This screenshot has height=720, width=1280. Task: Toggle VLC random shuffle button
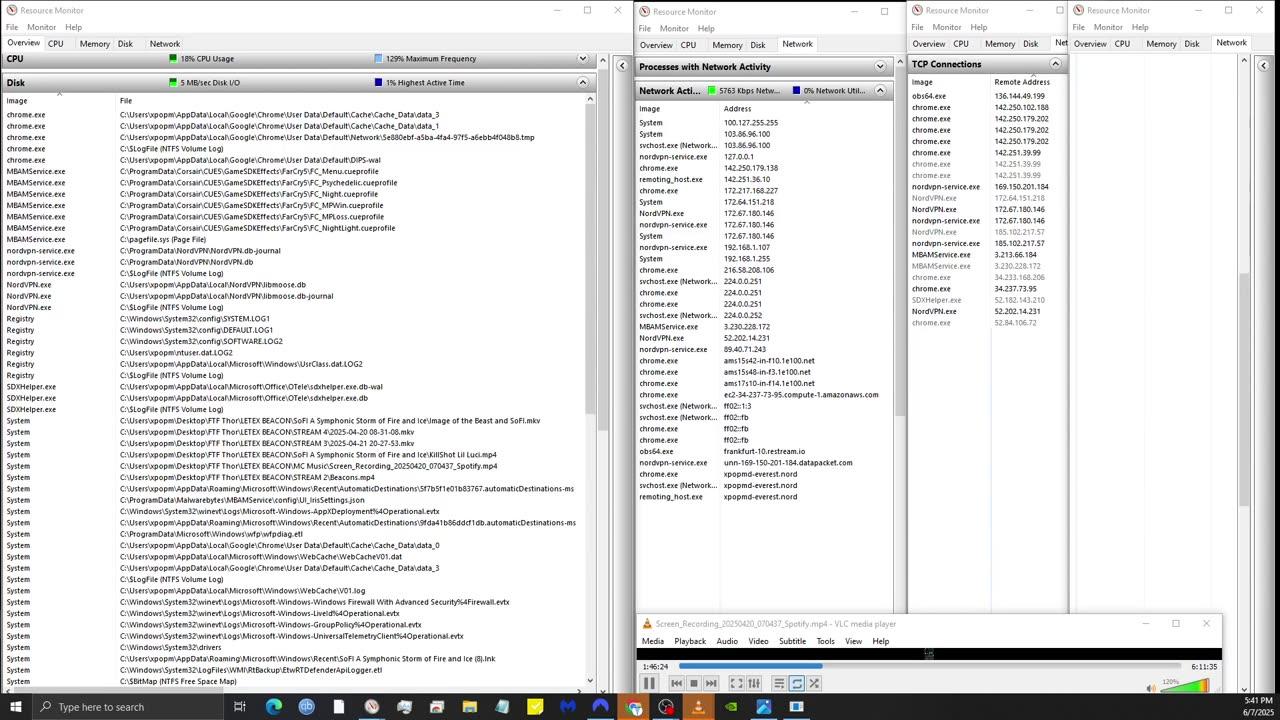814,684
